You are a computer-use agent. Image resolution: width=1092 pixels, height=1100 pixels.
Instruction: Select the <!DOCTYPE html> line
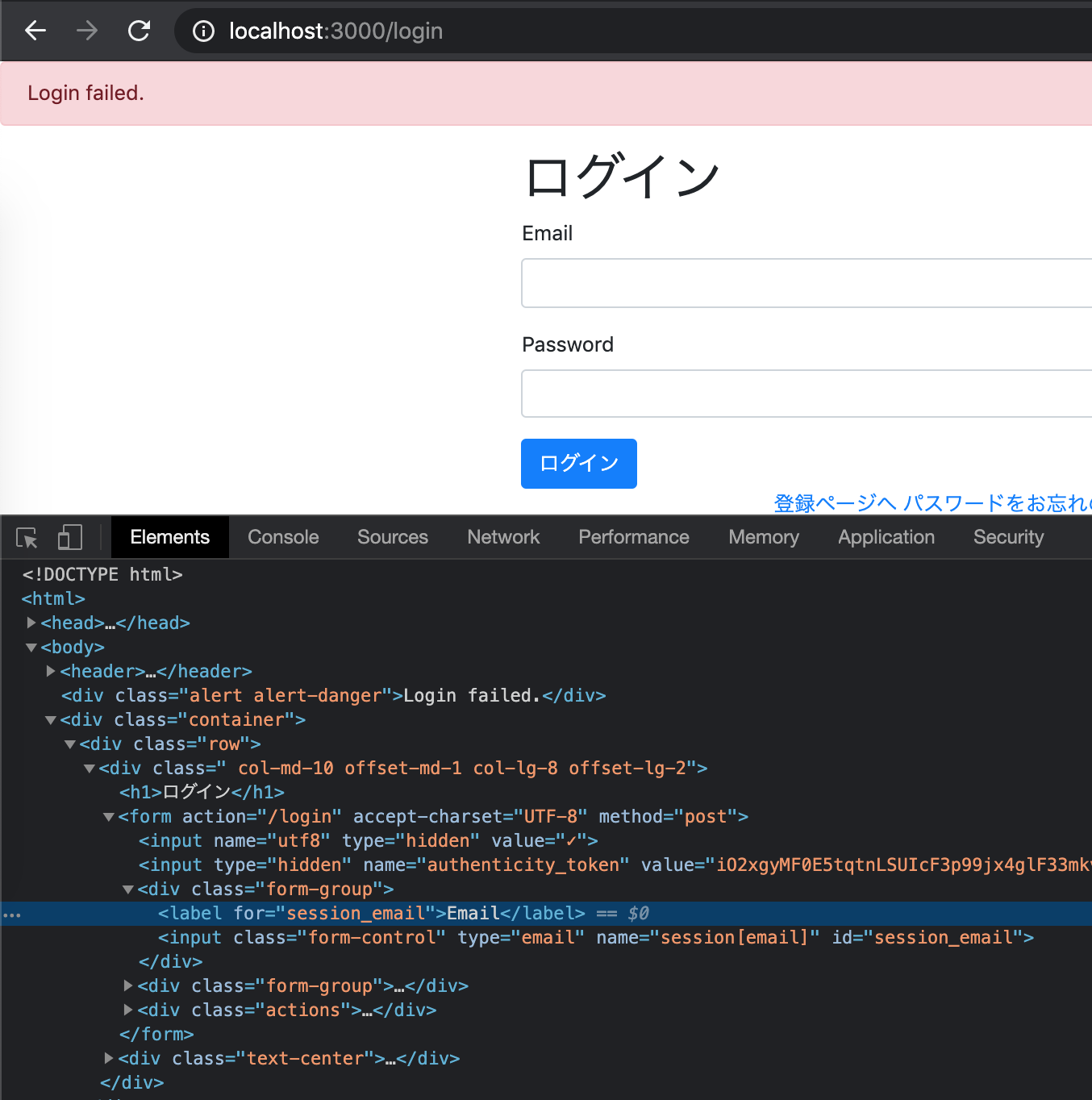tap(102, 574)
